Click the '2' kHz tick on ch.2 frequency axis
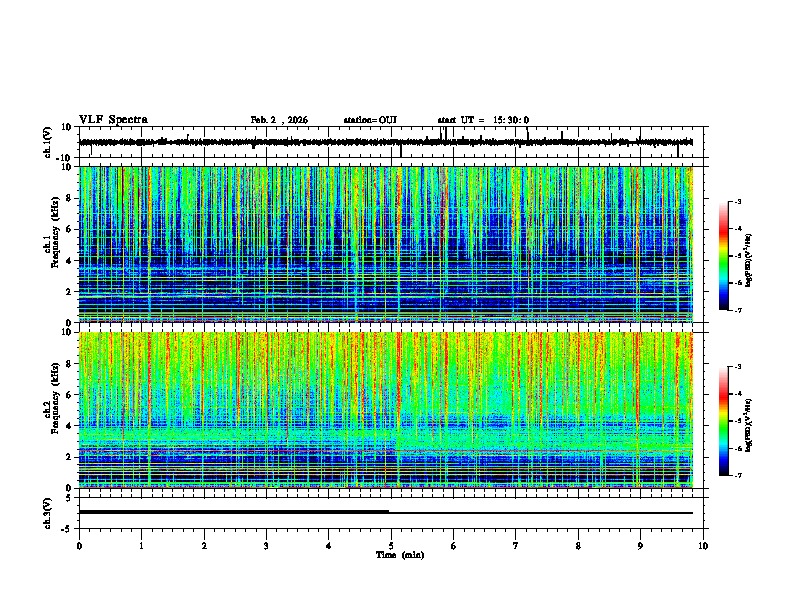792x612 pixels. (x=69, y=457)
